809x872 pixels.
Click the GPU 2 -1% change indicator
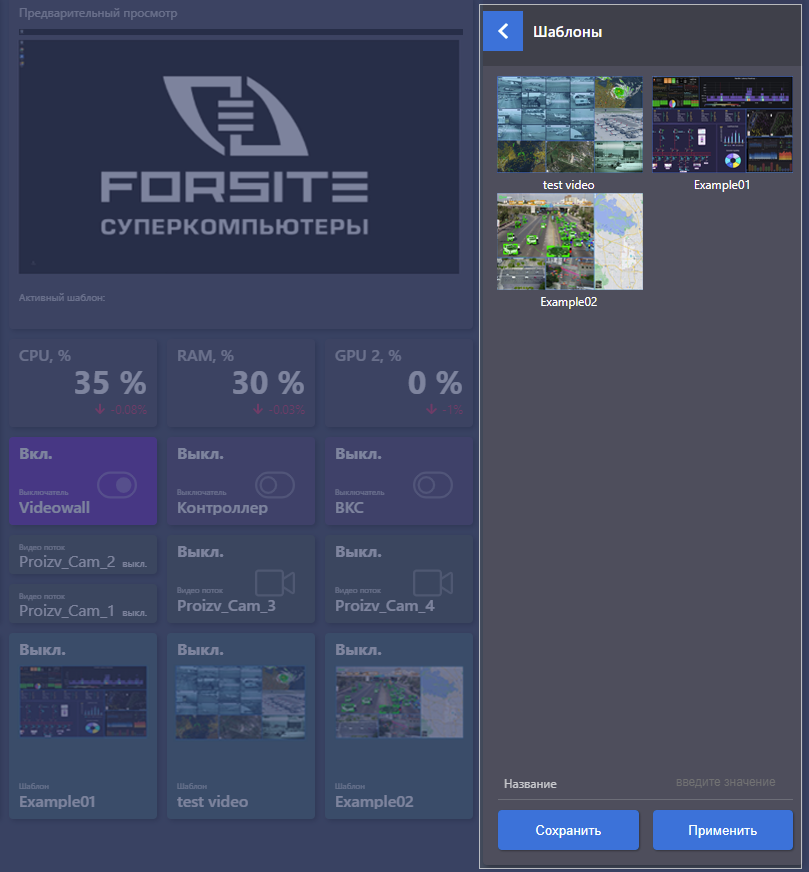pos(444,410)
